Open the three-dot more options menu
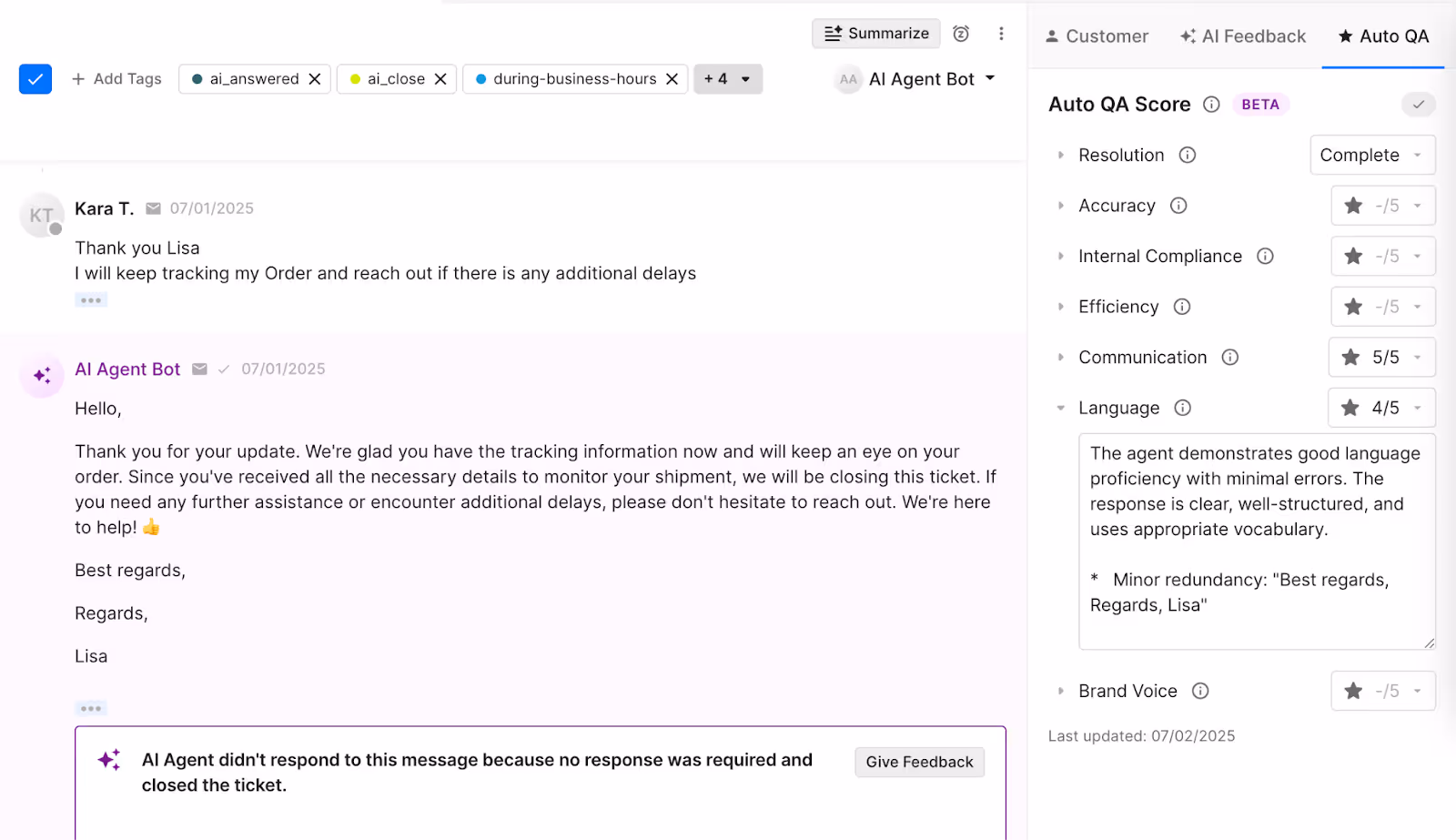The width and height of the screenshot is (1456, 840). (x=1001, y=34)
